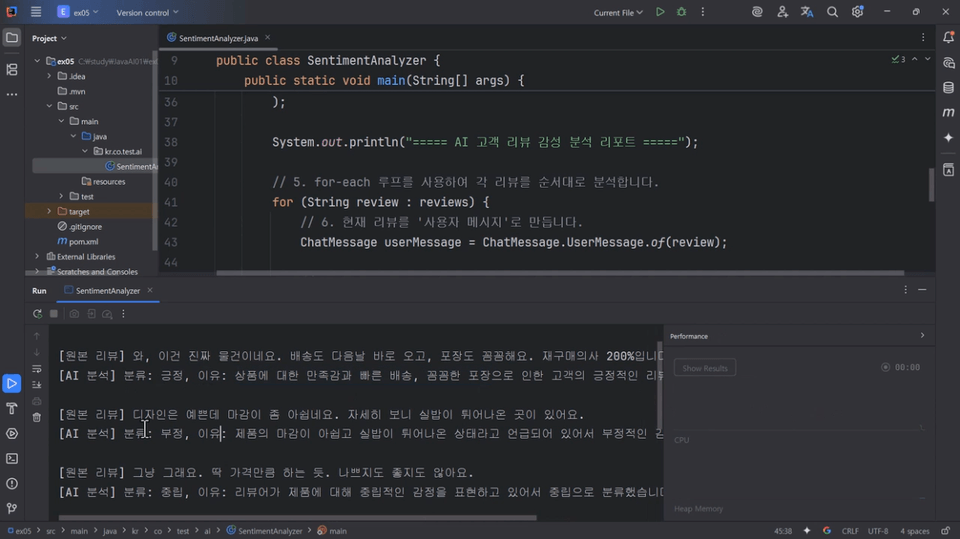Open the Services tool window

(12, 434)
